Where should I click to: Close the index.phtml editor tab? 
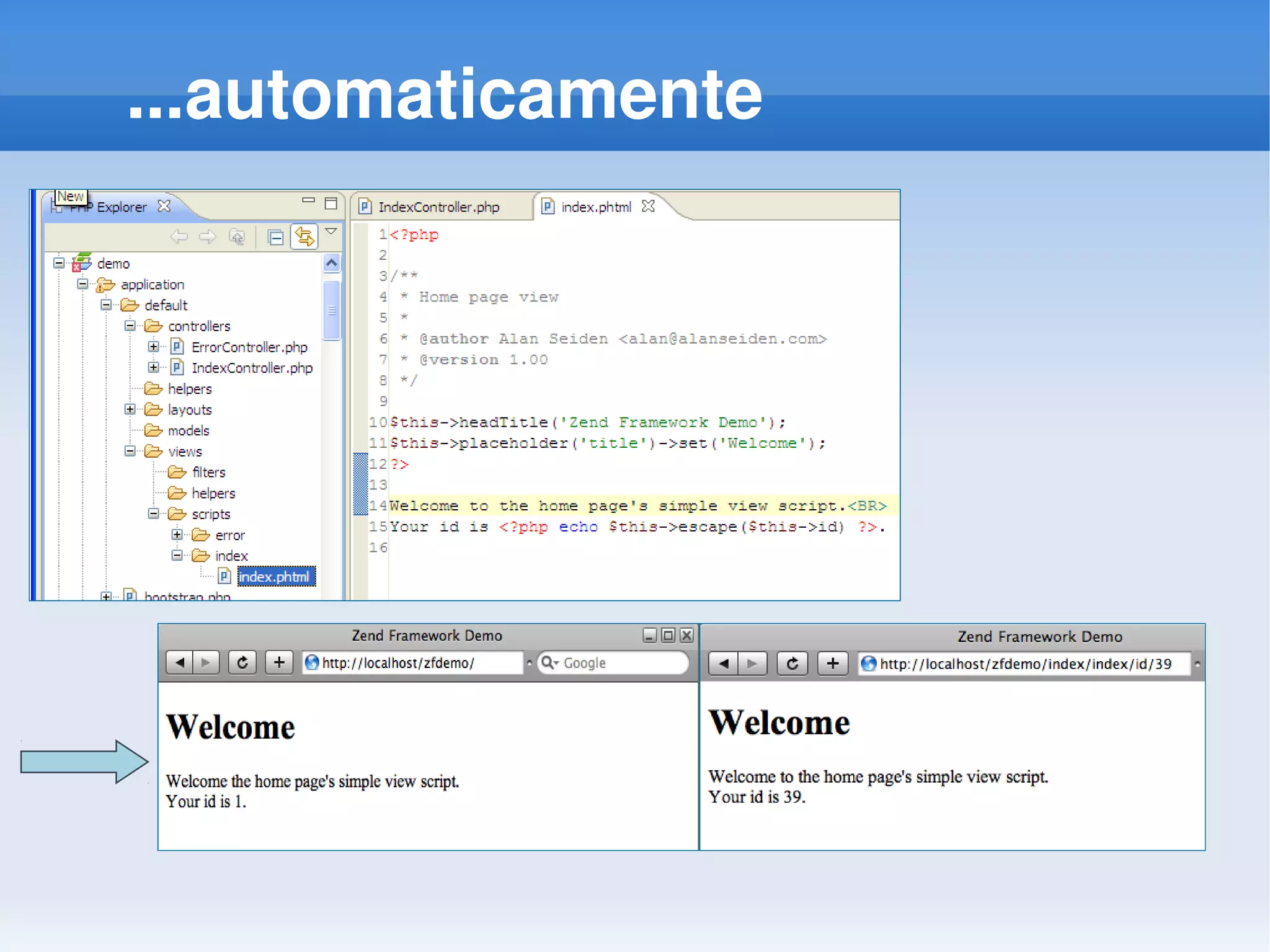(x=649, y=206)
